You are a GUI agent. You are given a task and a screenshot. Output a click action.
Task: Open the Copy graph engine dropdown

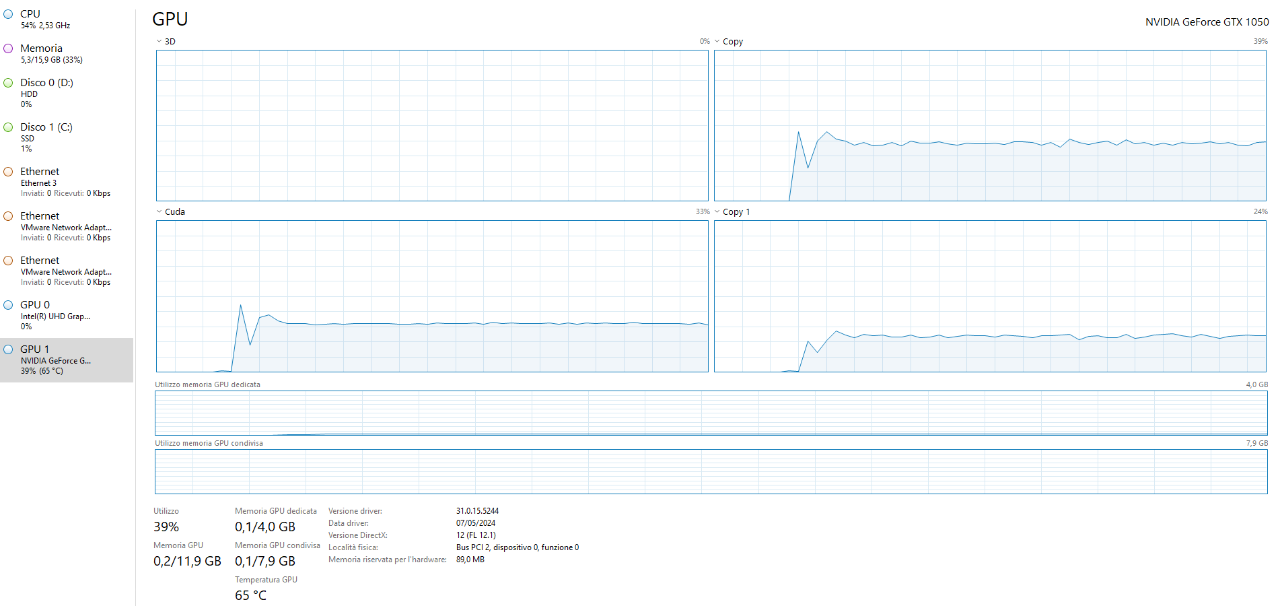pos(717,42)
